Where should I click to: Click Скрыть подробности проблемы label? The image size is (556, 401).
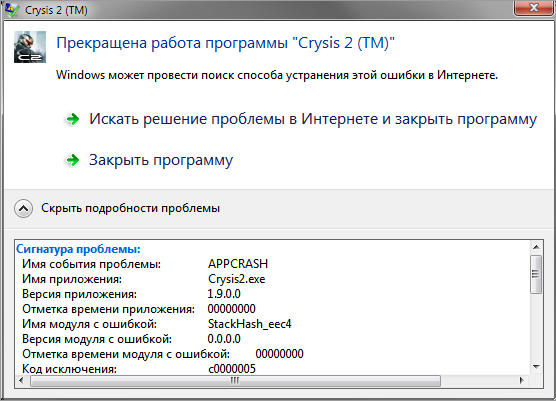point(130,208)
